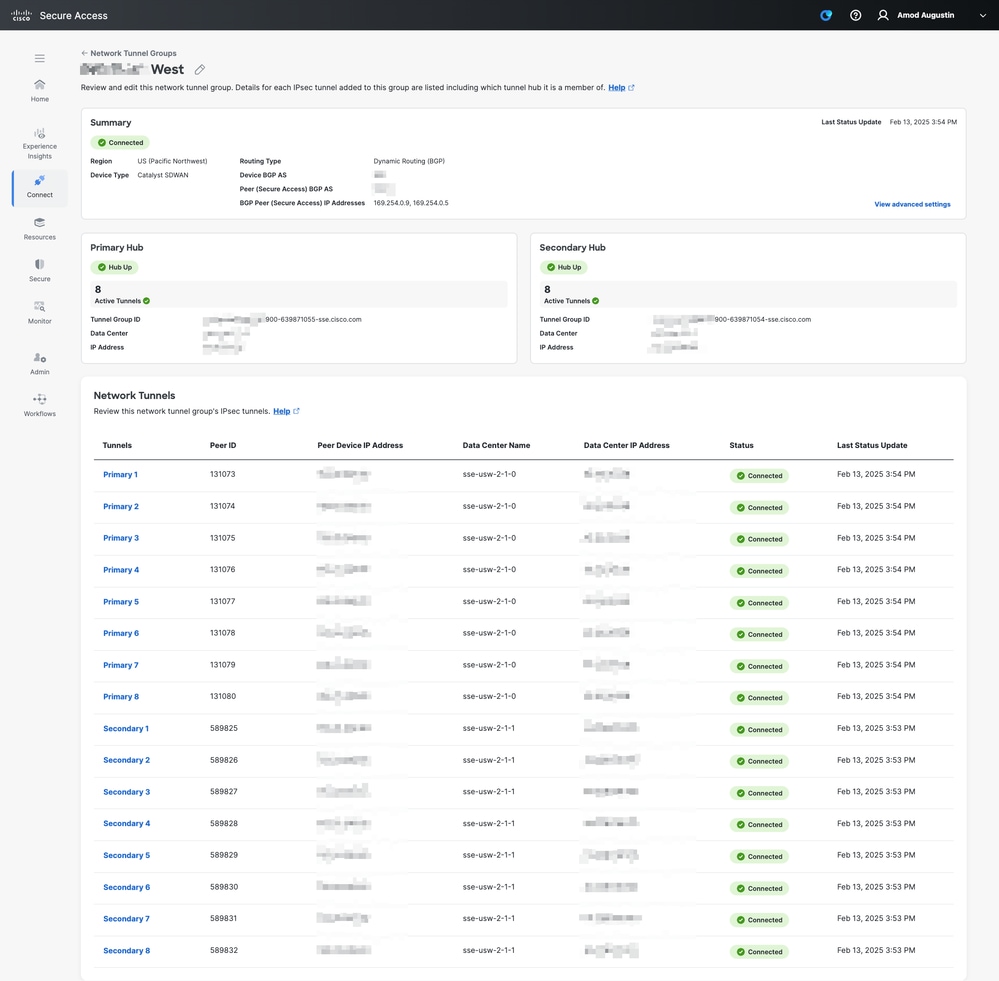The width and height of the screenshot is (999, 981).
Task: Open View advanced settings
Action: 912,204
